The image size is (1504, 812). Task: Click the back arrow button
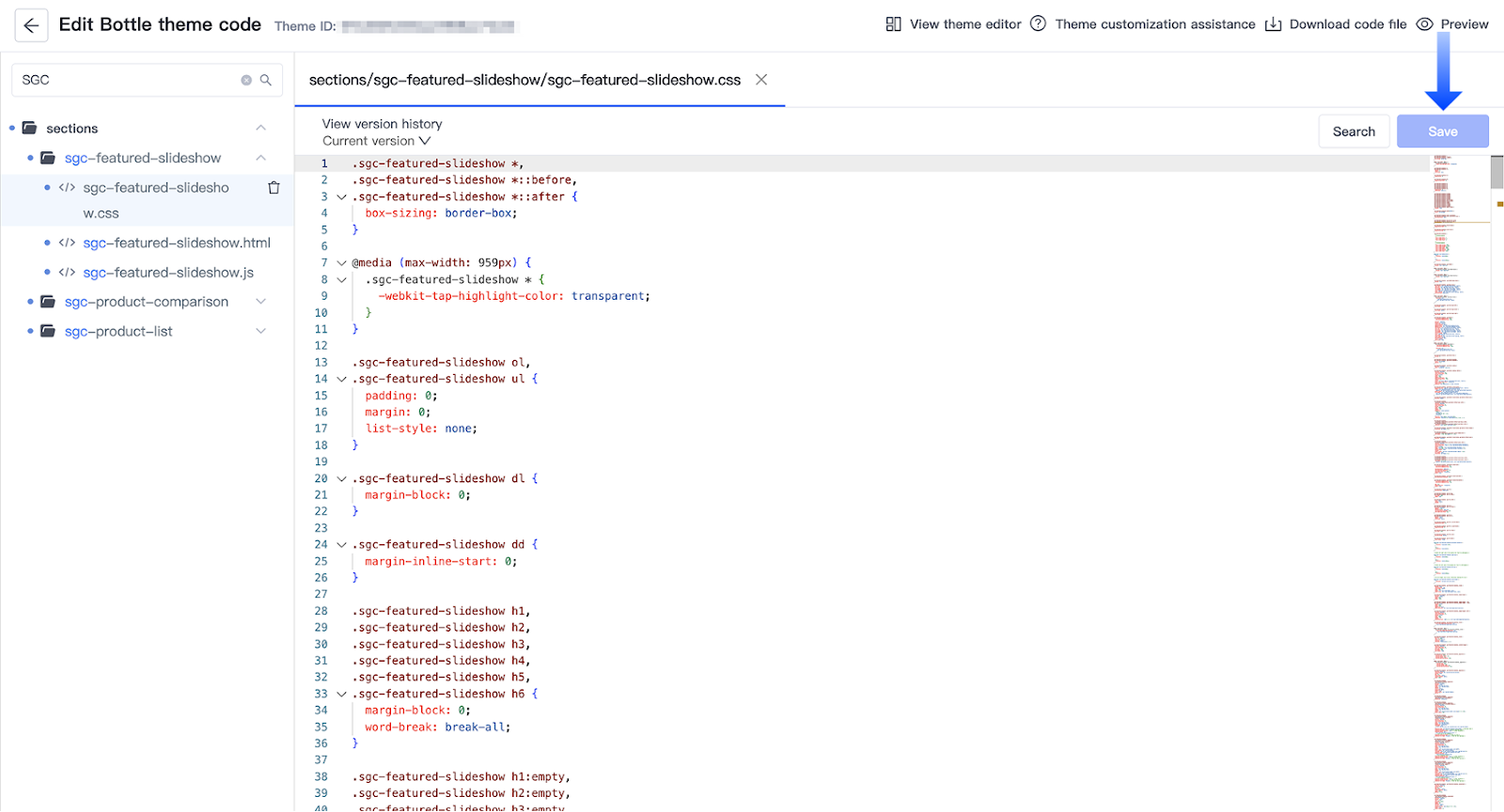pos(31,25)
